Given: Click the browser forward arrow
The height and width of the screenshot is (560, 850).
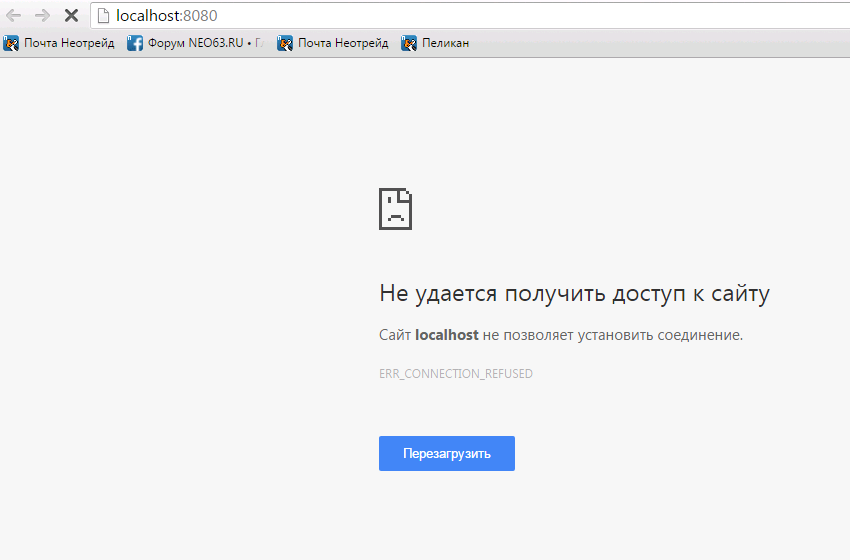Looking at the screenshot, I should tap(42, 16).
